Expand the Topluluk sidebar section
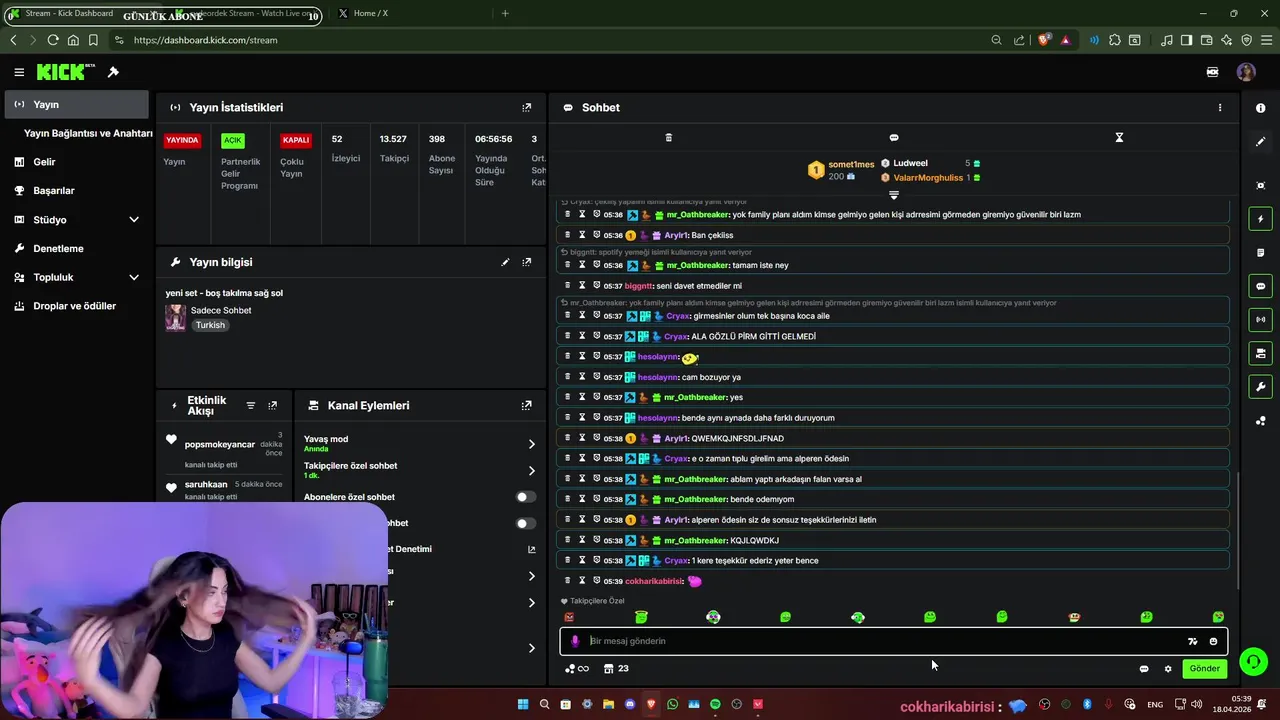This screenshot has height=720, width=1280. click(134, 277)
